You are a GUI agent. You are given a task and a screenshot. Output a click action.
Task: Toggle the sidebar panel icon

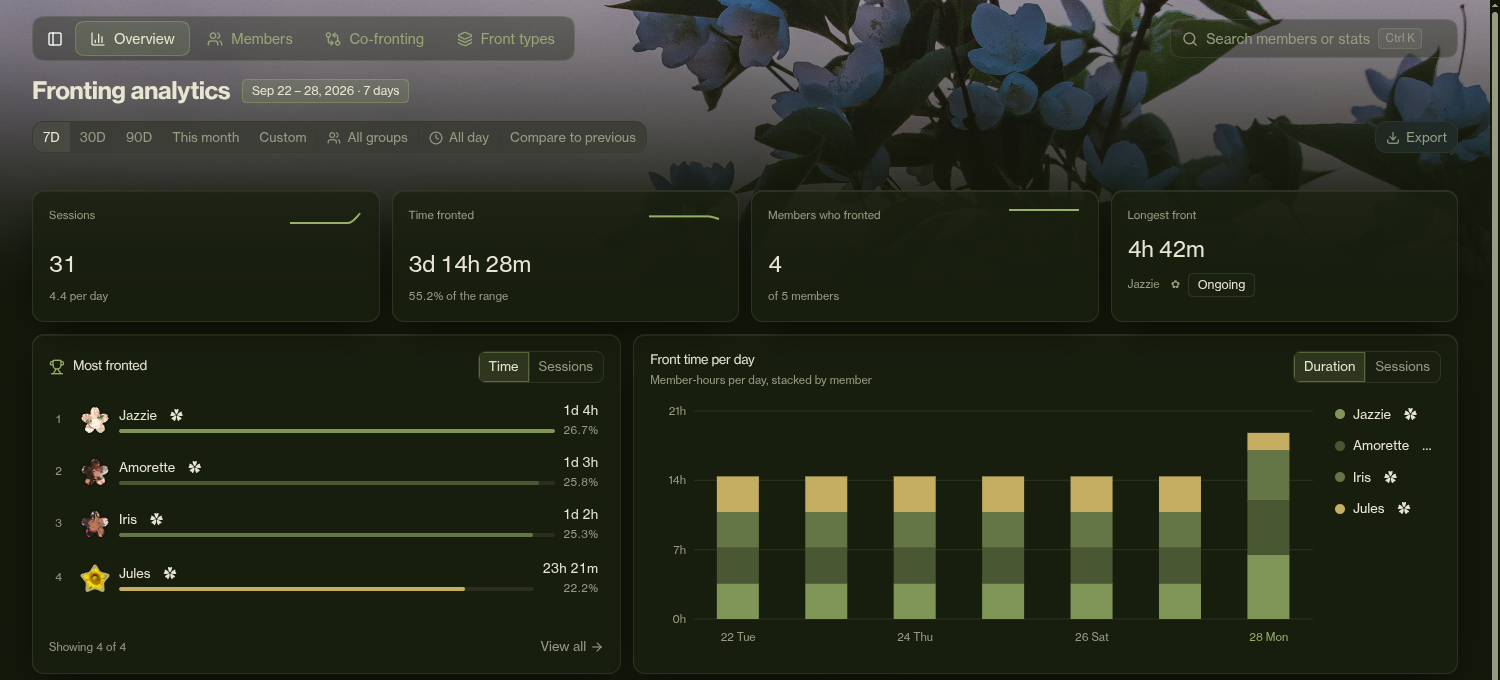pyautogui.click(x=55, y=39)
